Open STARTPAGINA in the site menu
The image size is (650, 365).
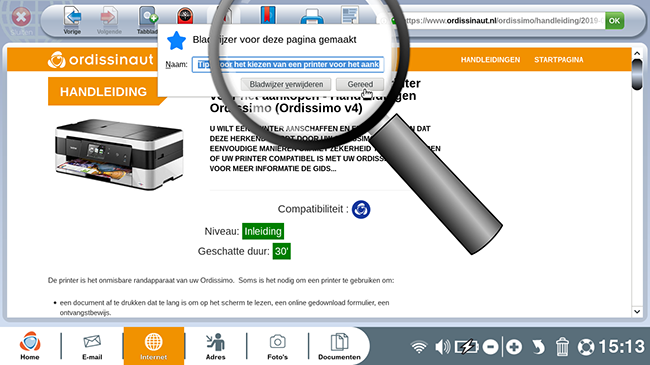558,60
